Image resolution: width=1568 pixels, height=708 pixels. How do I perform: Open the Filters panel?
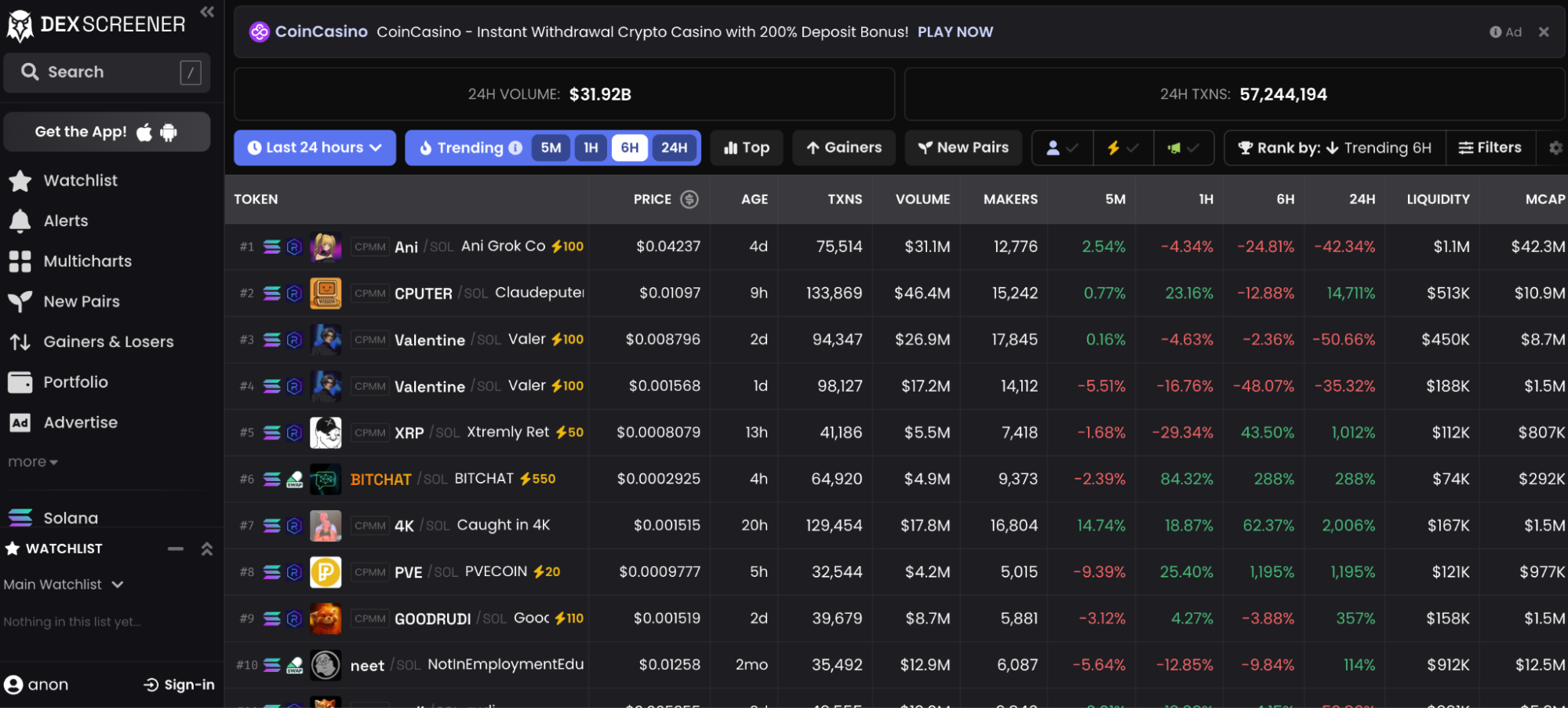(x=1490, y=148)
